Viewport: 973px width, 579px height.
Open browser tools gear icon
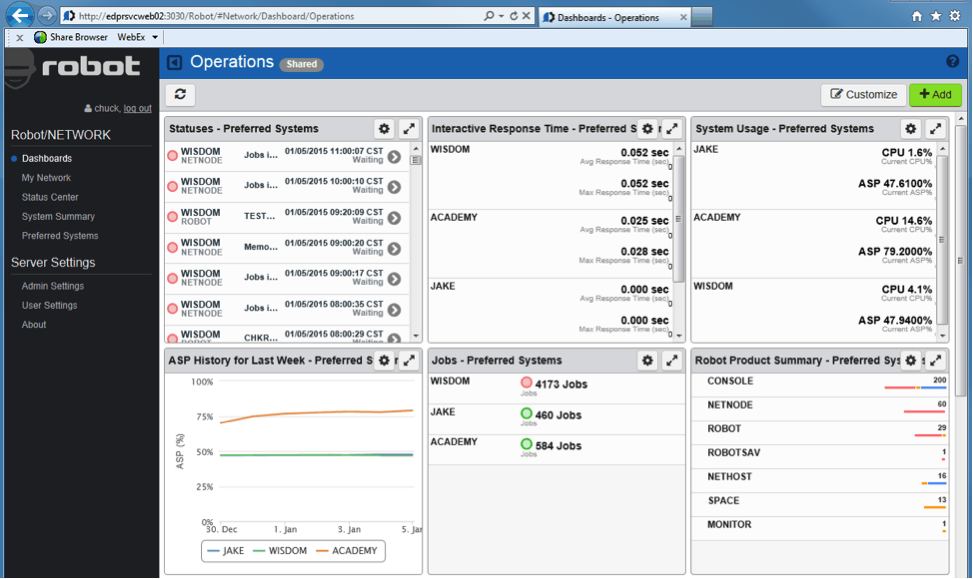point(955,16)
